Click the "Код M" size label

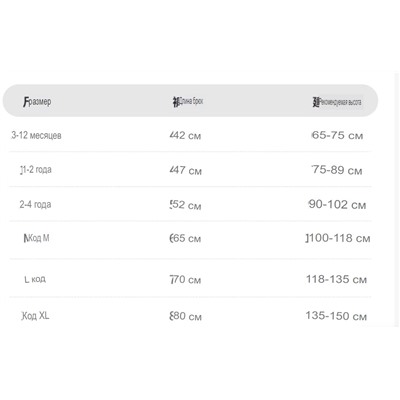(37, 238)
